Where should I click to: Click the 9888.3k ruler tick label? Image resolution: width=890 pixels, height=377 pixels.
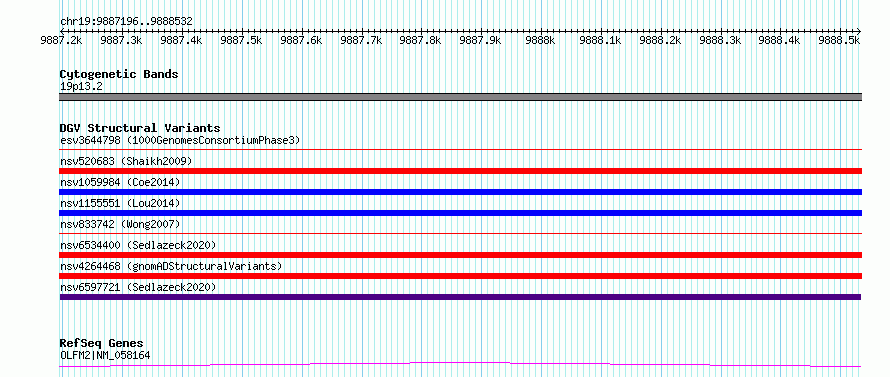click(720, 40)
